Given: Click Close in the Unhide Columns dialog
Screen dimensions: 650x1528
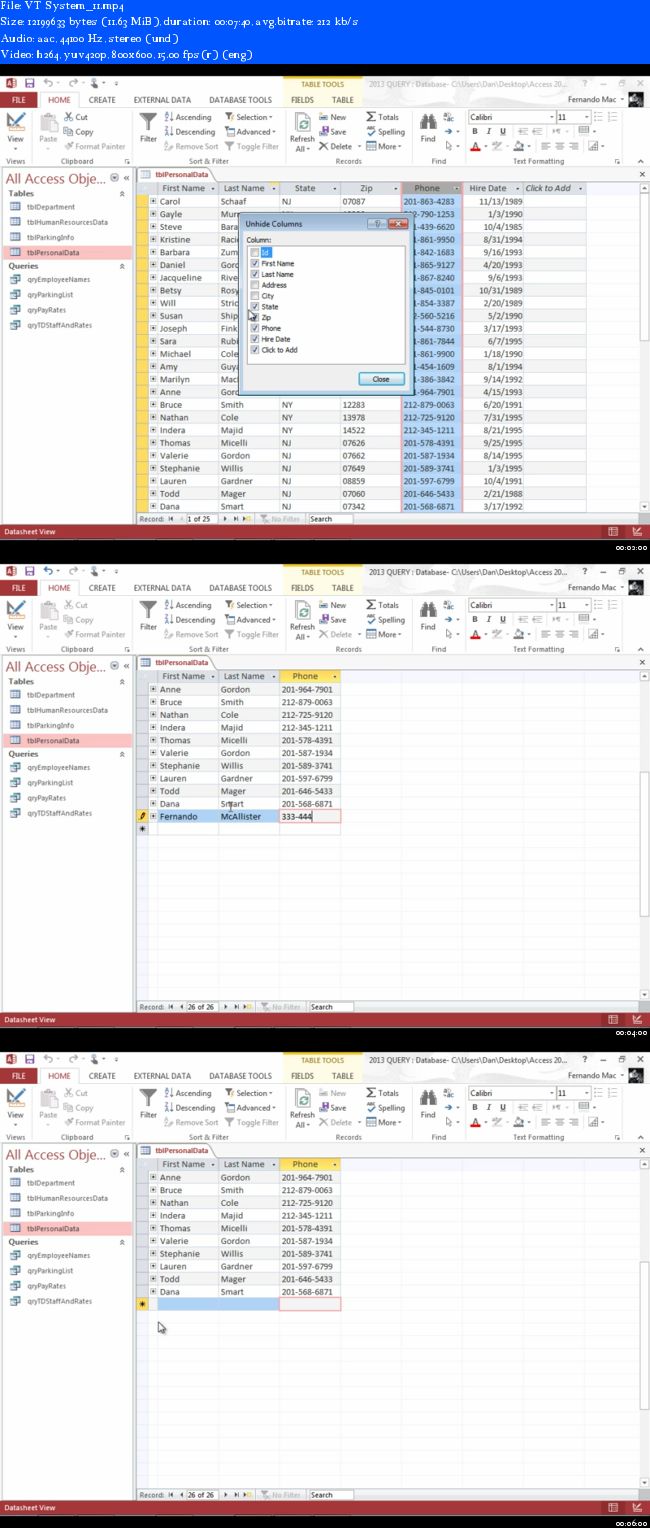Looking at the screenshot, I should click(381, 379).
